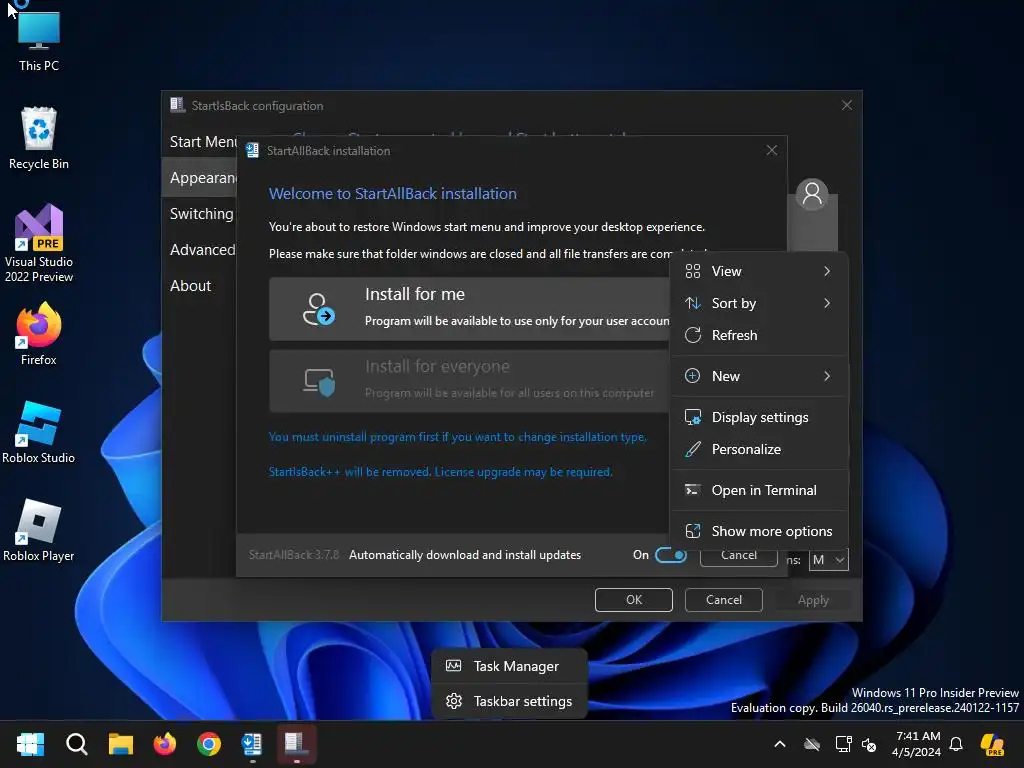1024x768 pixels.
Task: Select Personalize in the context menu
Action: pyautogui.click(x=760, y=449)
